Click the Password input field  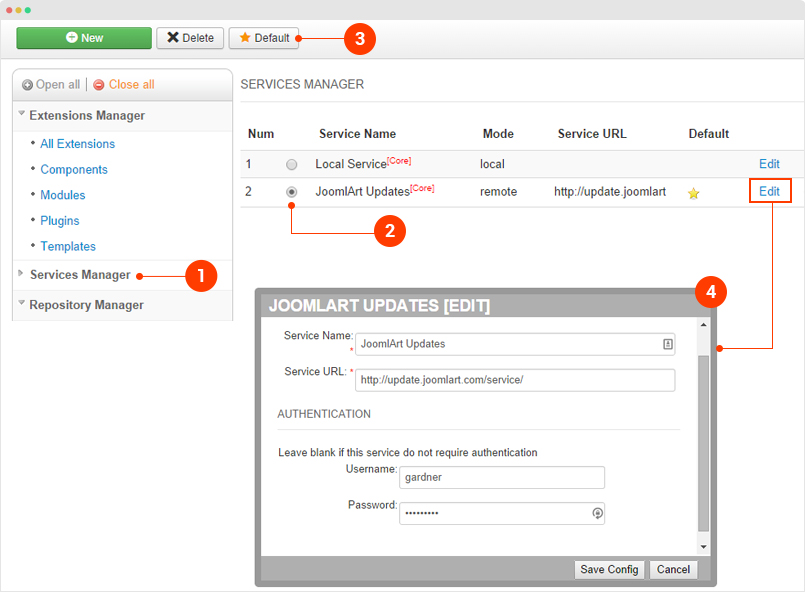[x=502, y=514]
